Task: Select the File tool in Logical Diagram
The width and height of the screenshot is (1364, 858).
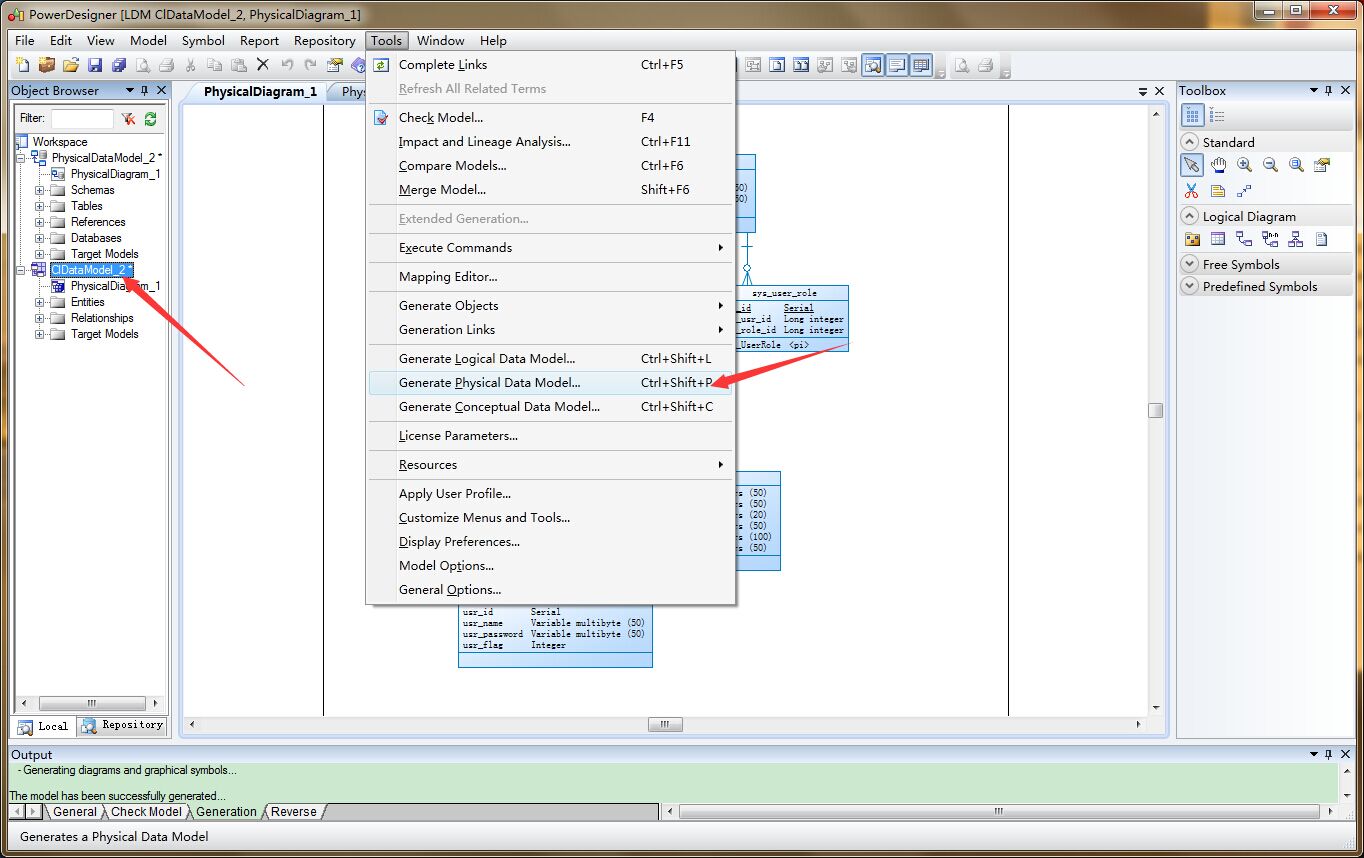Action: point(1322,239)
